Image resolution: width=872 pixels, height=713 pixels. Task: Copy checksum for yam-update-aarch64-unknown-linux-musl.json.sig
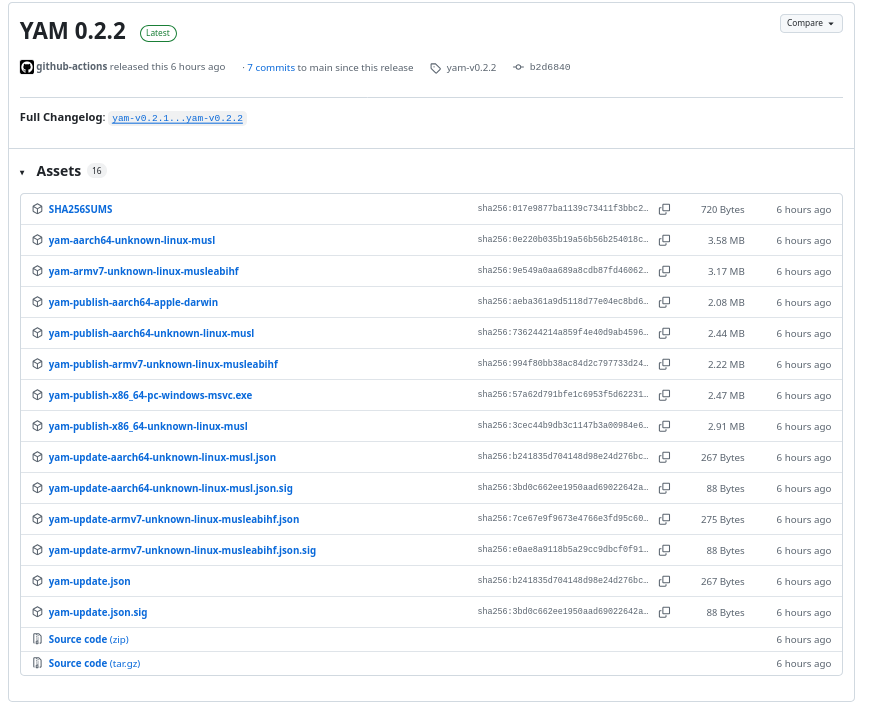[x=664, y=488]
